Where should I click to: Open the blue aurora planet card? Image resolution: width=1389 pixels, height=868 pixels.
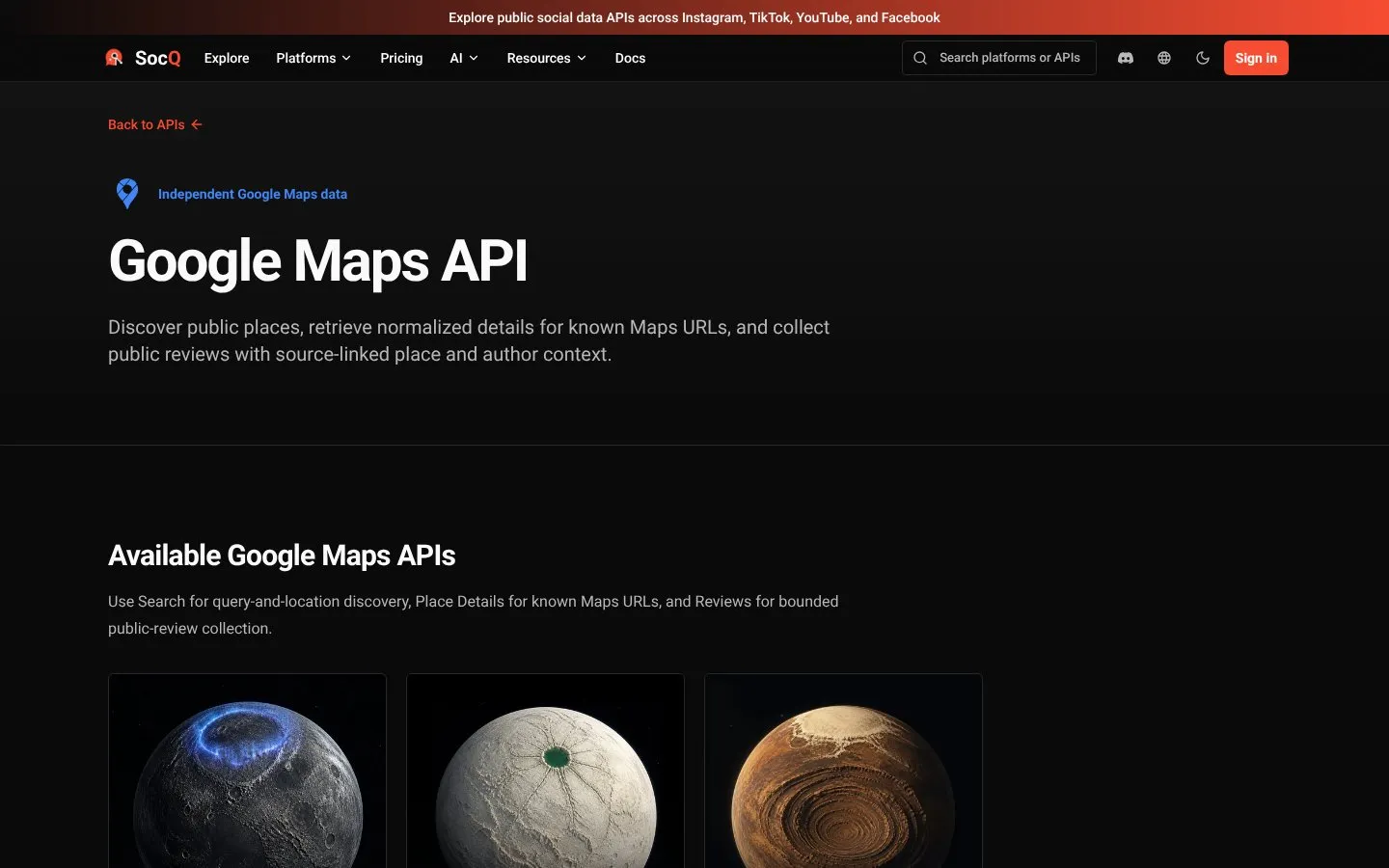(x=247, y=771)
